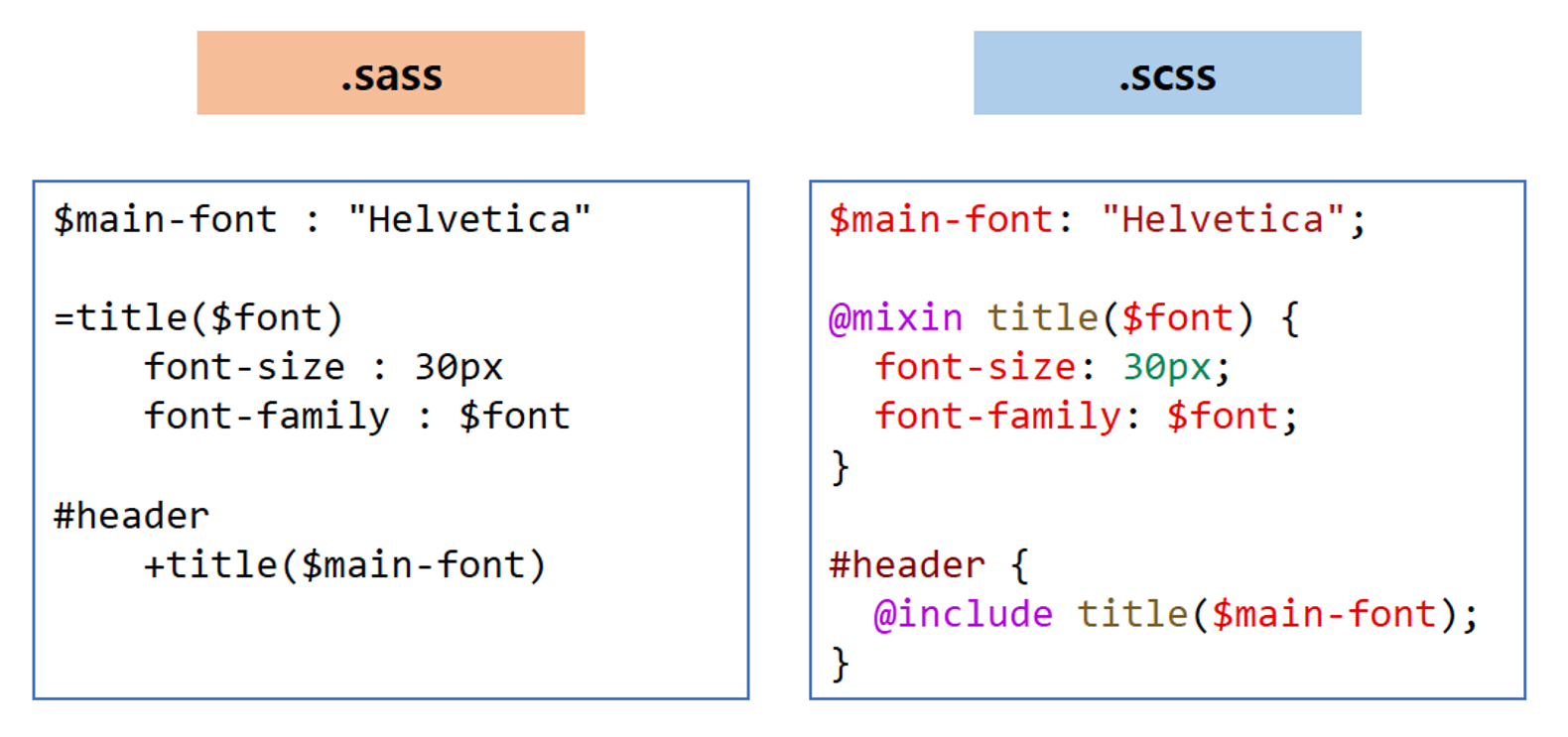This screenshot has height=737, width=1568.
Task: Click "Helvetica" string in scss box
Action: coord(1223,219)
